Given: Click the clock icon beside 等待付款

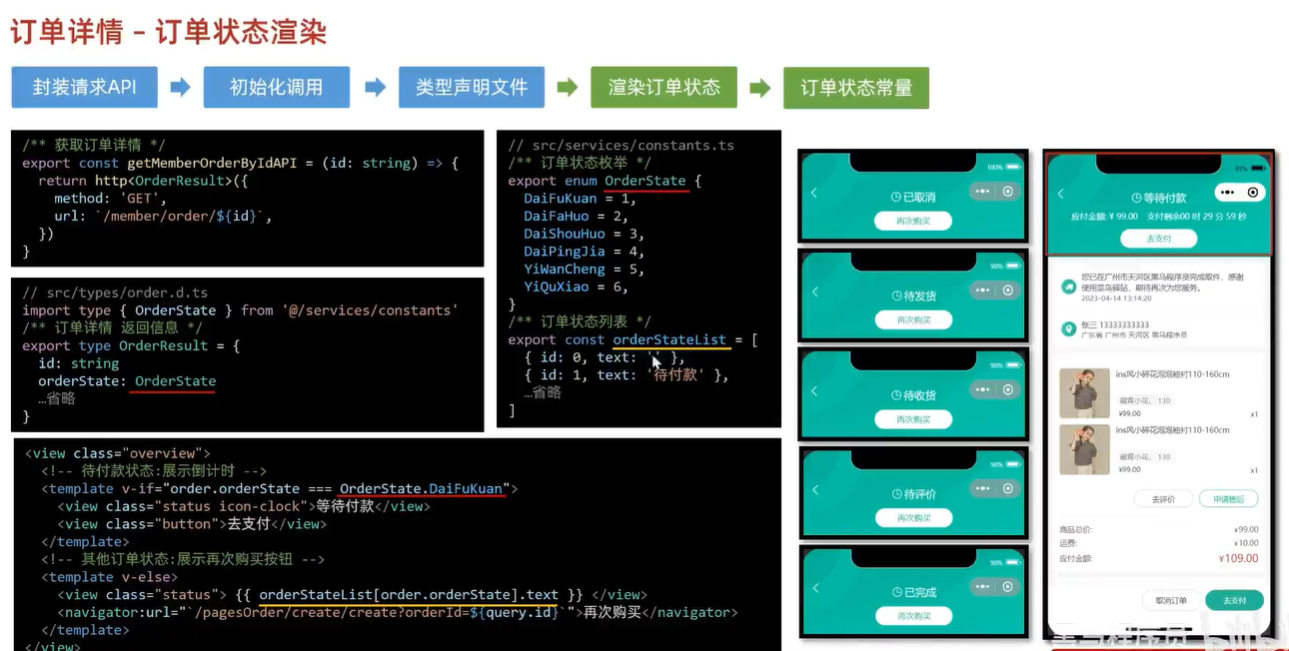Looking at the screenshot, I should point(1137,198).
